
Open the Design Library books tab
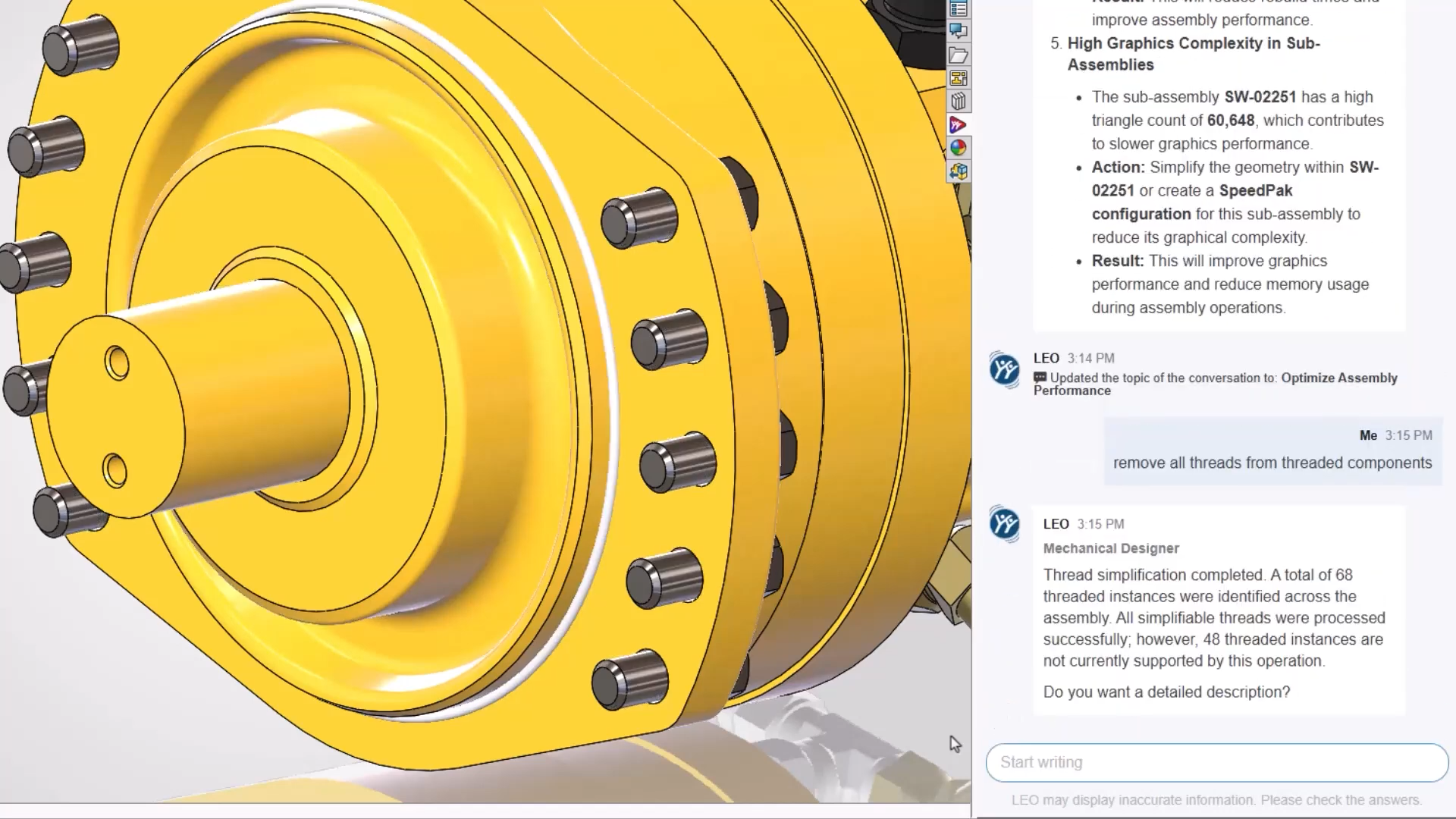pyautogui.click(x=959, y=101)
